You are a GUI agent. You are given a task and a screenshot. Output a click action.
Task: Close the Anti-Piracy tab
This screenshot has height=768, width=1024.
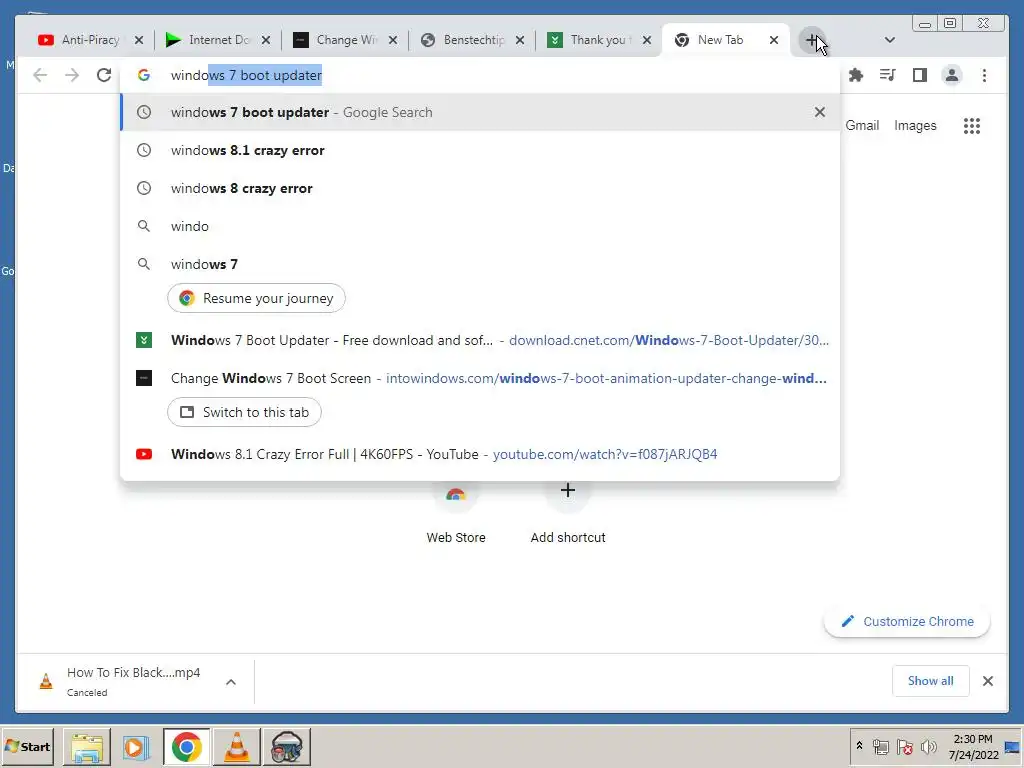tap(138, 40)
